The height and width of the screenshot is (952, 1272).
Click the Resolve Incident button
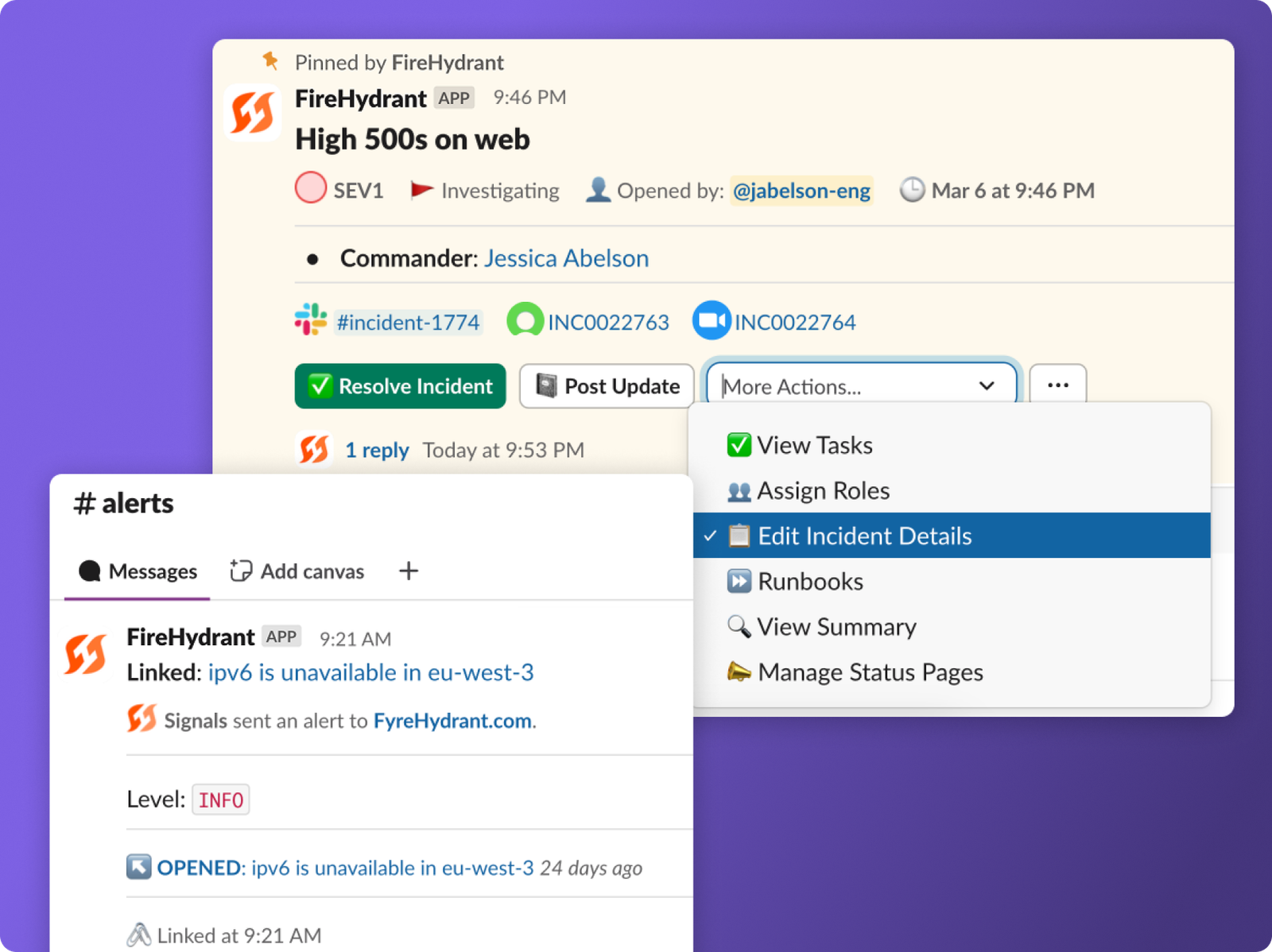point(400,386)
